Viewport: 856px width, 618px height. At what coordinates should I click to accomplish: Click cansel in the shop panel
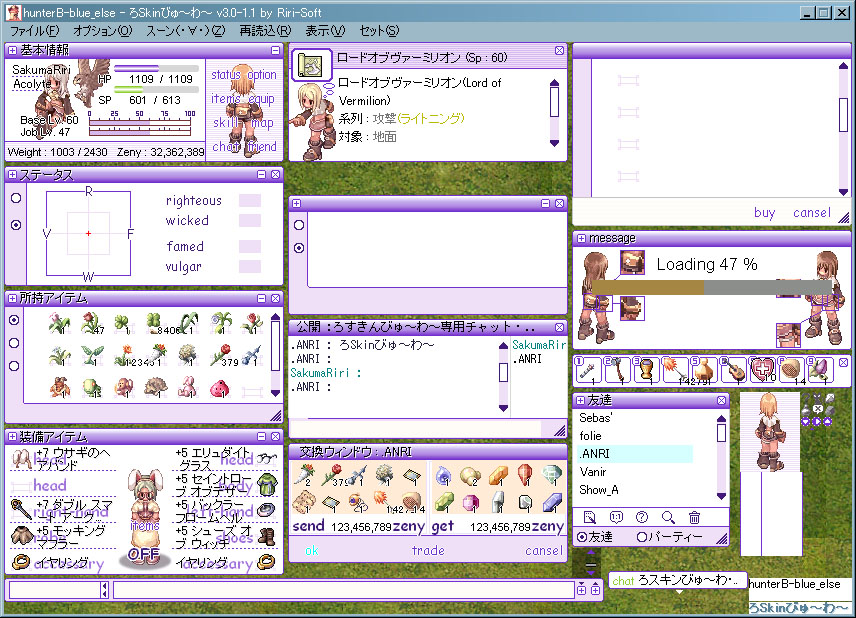click(812, 212)
